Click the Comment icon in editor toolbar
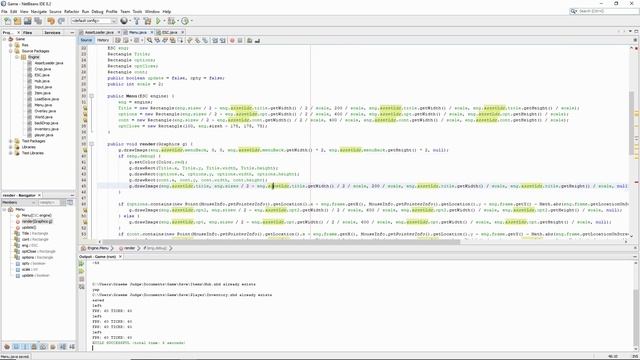 coord(249,40)
